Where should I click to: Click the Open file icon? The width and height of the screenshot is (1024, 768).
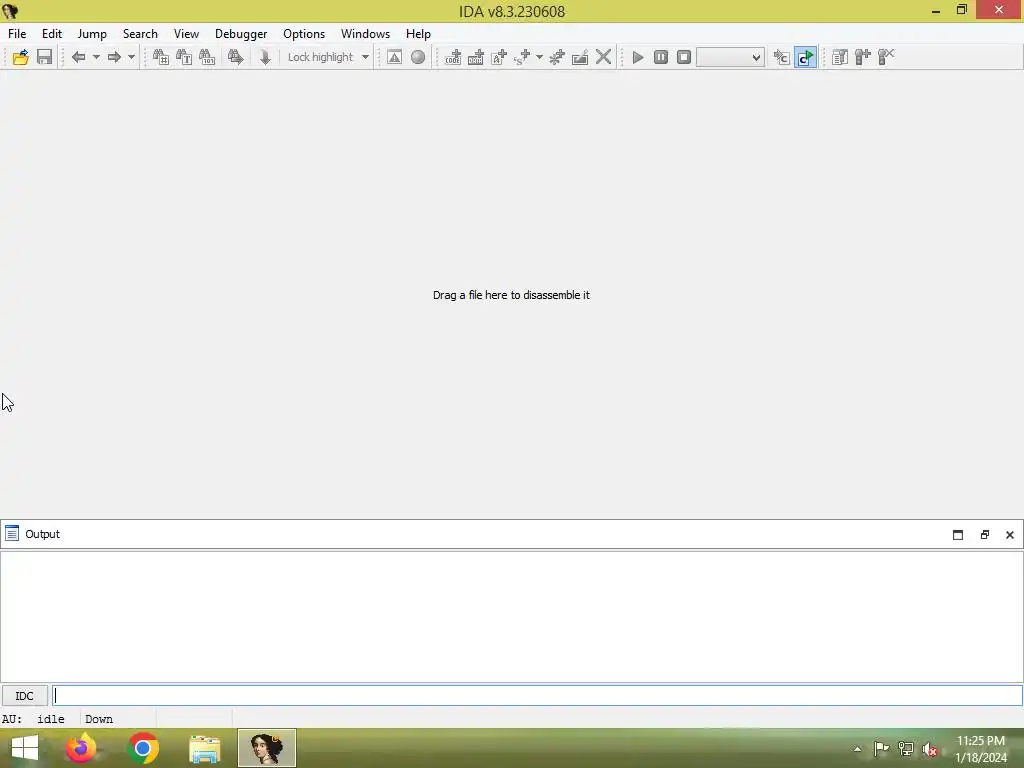[x=20, y=57]
